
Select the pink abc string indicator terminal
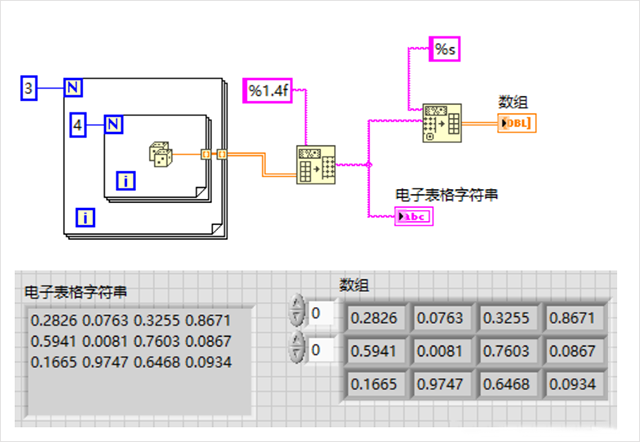point(414,216)
